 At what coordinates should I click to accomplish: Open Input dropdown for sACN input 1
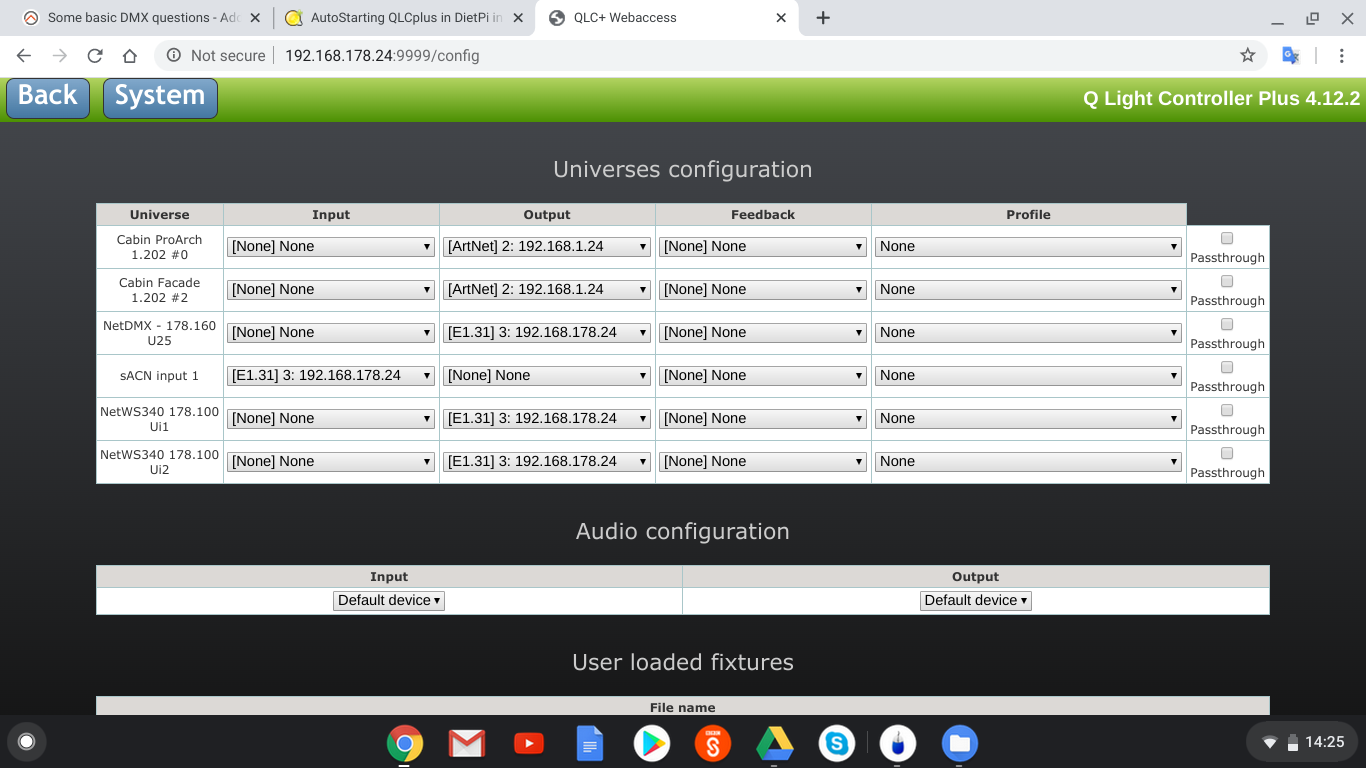(331, 376)
